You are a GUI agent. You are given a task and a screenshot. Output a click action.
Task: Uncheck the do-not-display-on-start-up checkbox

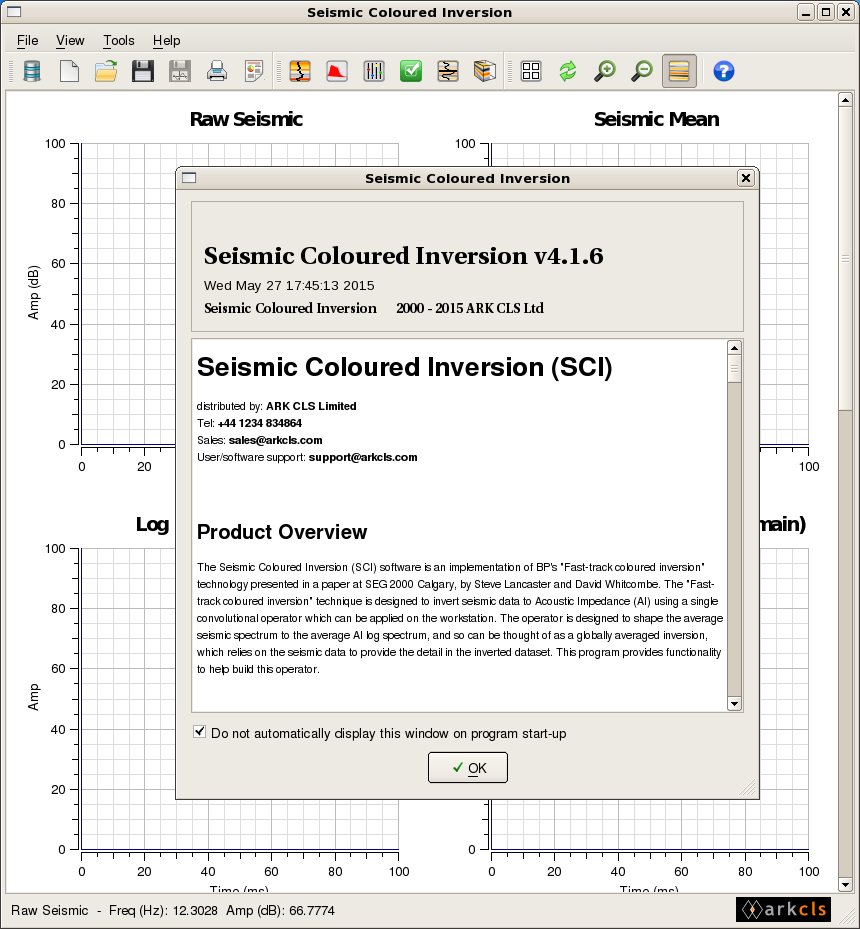coord(200,732)
